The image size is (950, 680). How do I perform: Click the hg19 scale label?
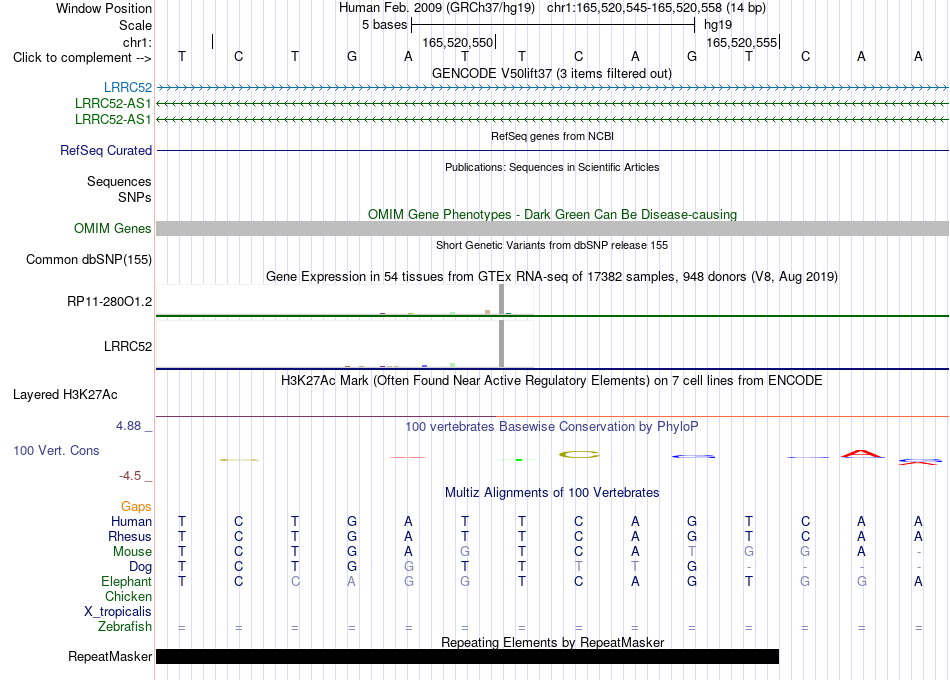tap(718, 25)
